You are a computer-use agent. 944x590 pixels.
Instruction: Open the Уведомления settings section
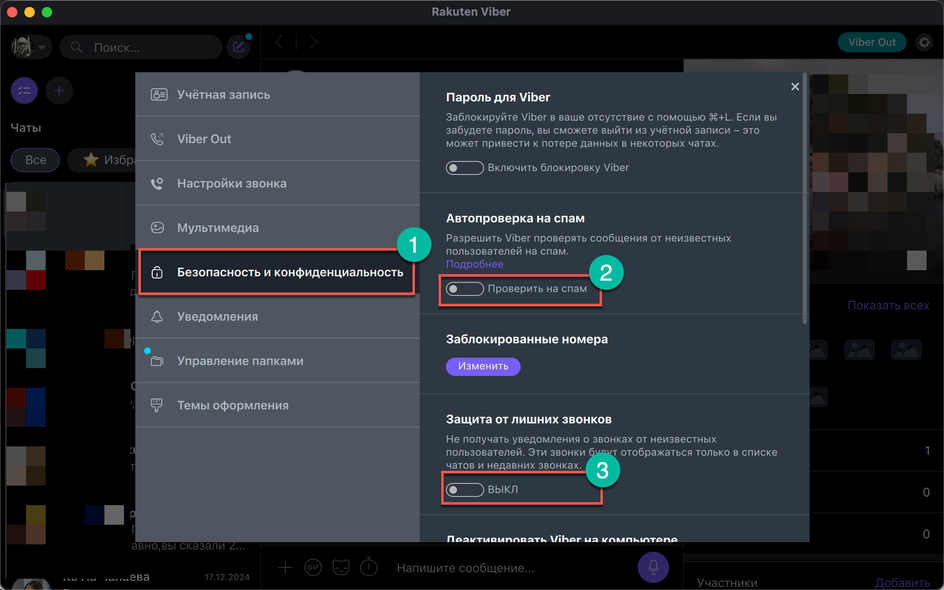(278, 317)
